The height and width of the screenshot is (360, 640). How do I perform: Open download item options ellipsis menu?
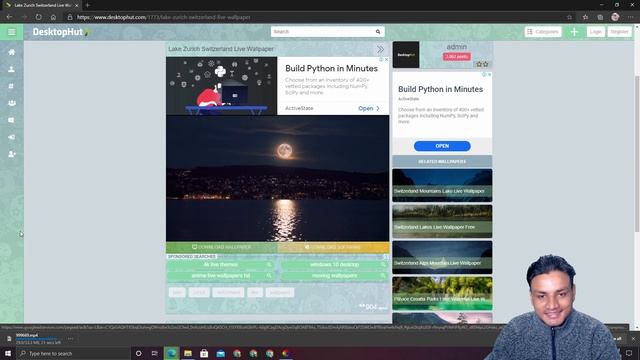click(x=71, y=338)
